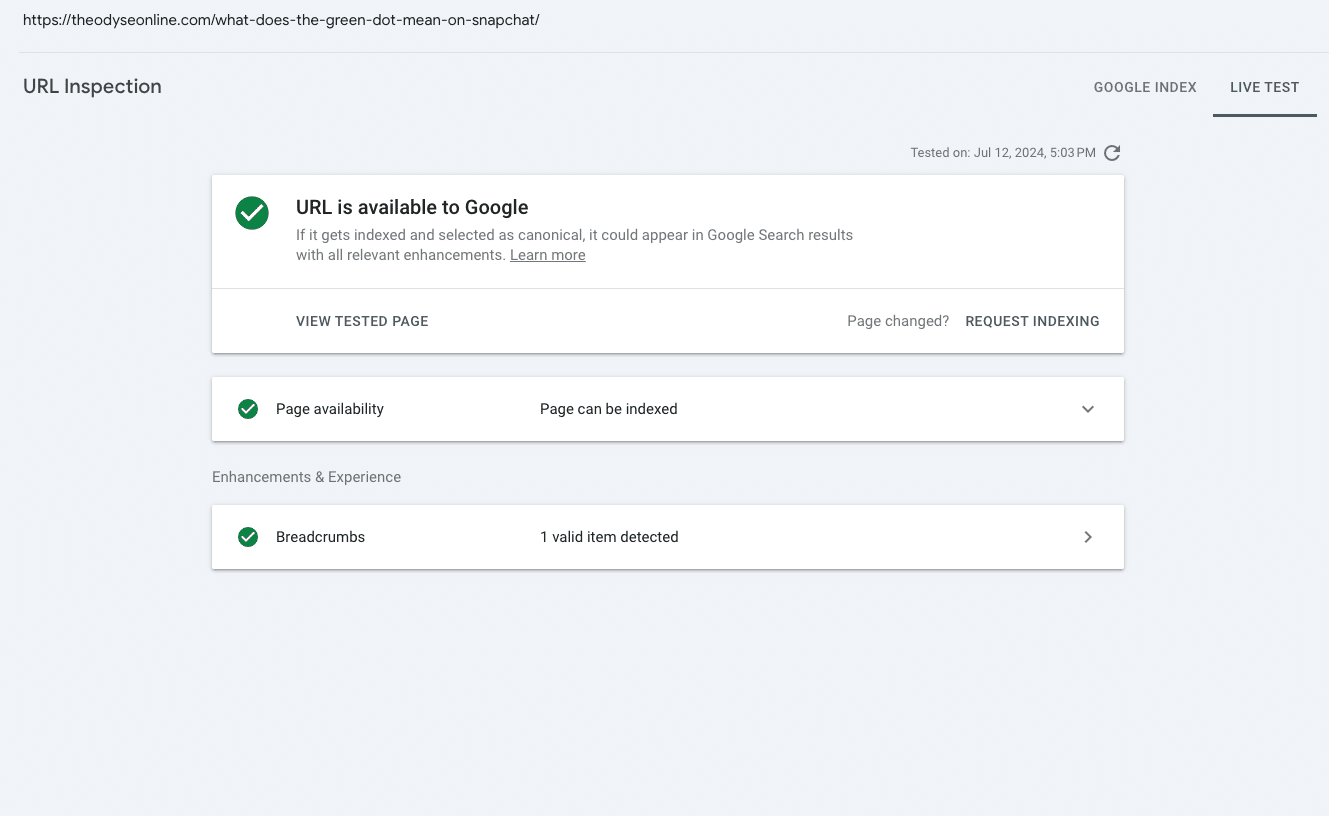1329x816 pixels.
Task: Click the refresh icon beside the test timestamp
Action: tap(1112, 153)
